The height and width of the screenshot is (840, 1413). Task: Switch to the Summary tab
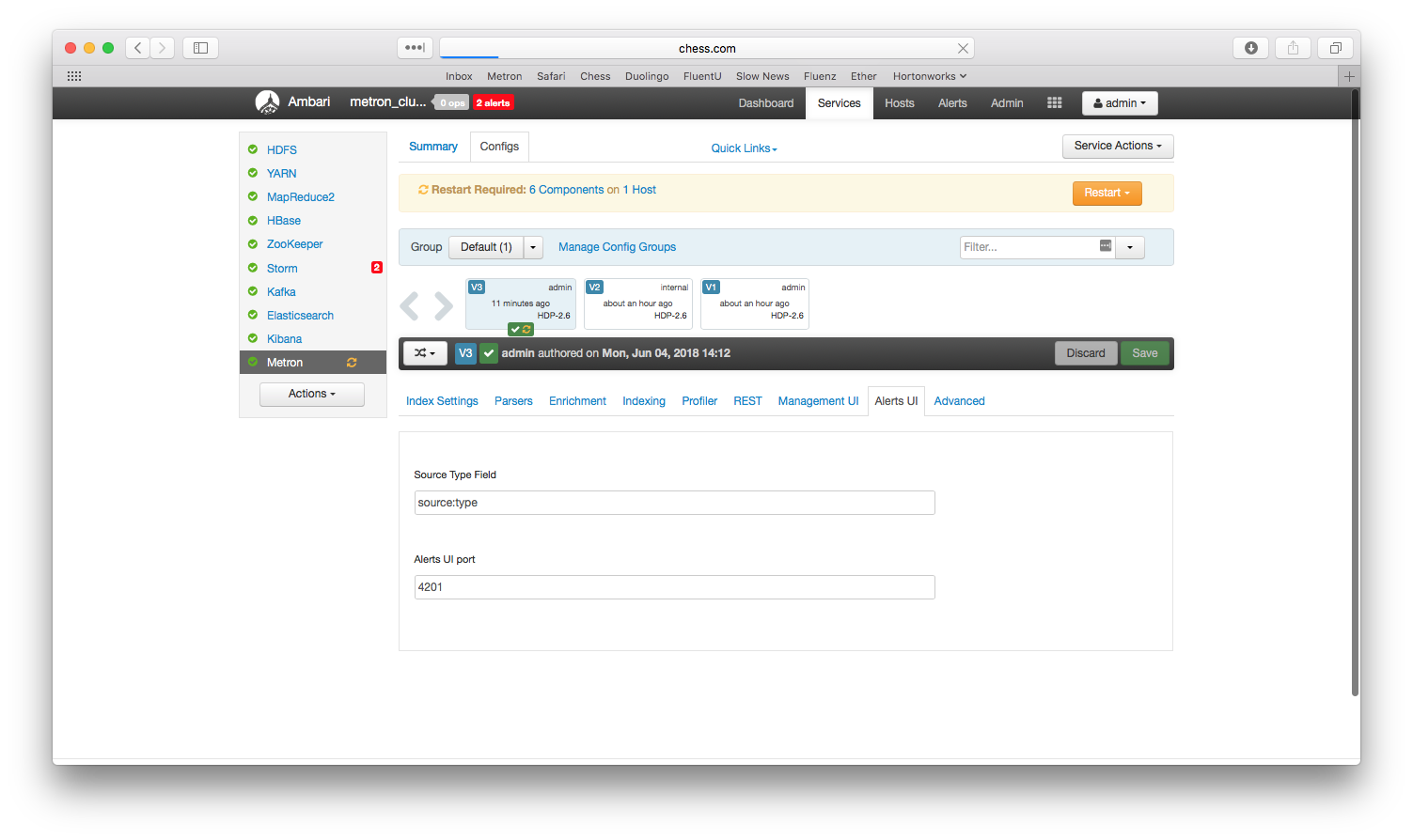[433, 147]
